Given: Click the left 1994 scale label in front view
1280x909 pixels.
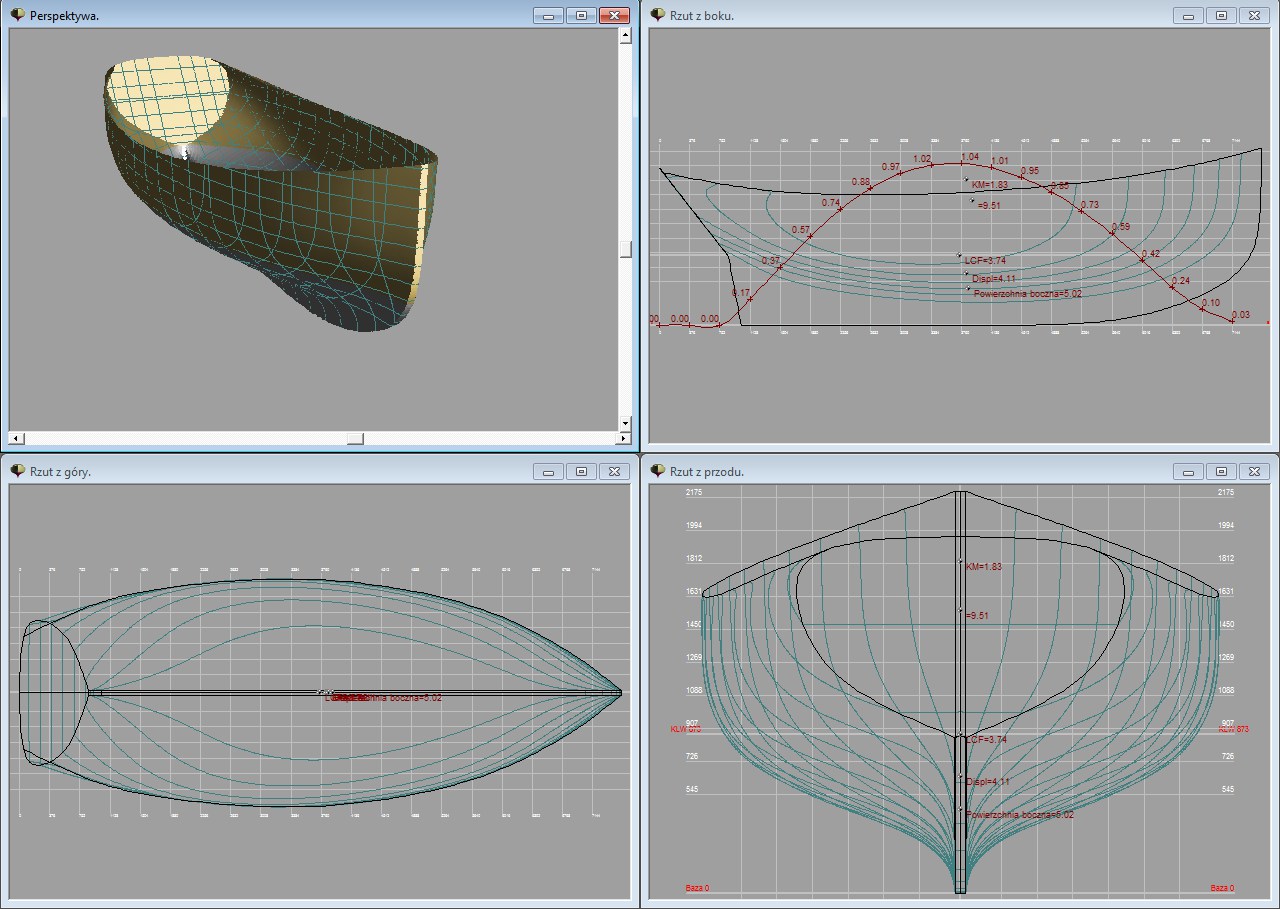Looking at the screenshot, I should click(694, 526).
